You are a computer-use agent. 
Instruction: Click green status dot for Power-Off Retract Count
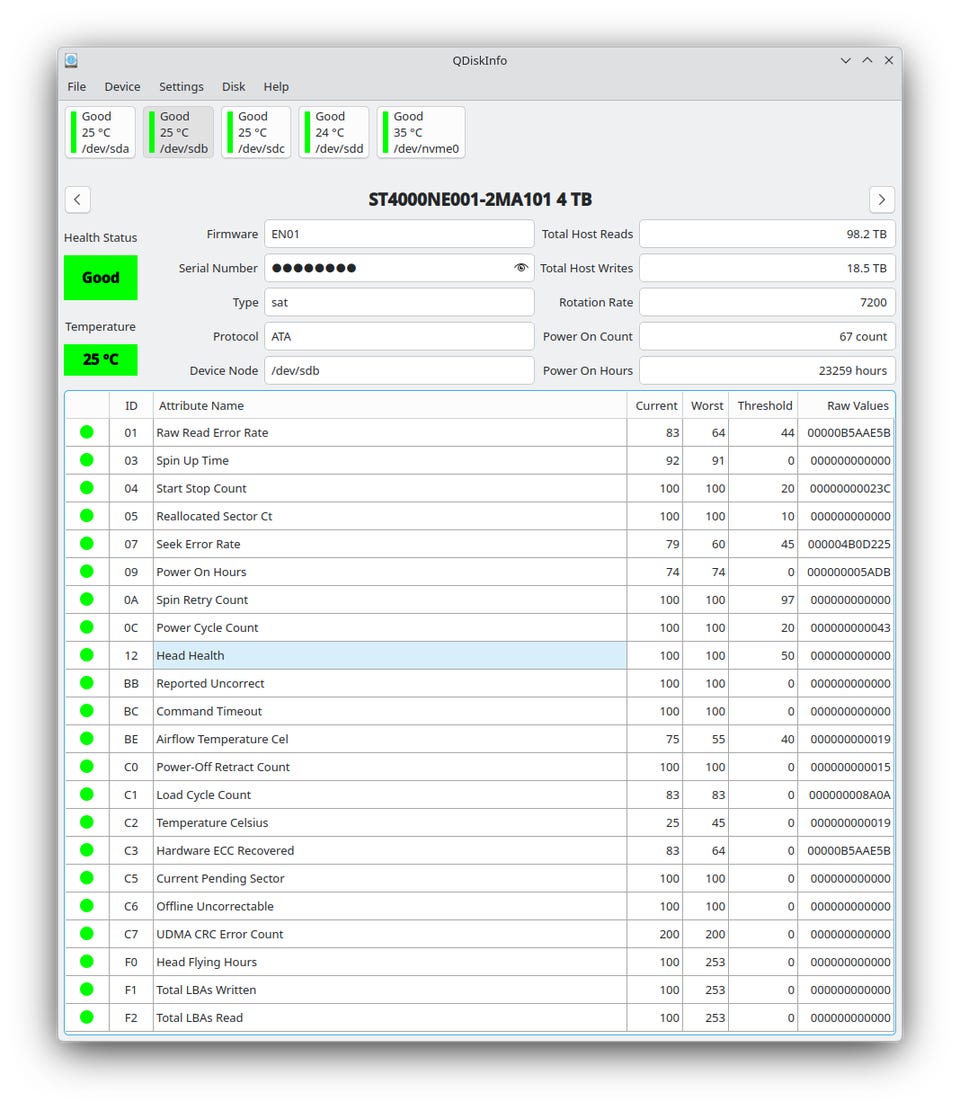click(x=86, y=766)
